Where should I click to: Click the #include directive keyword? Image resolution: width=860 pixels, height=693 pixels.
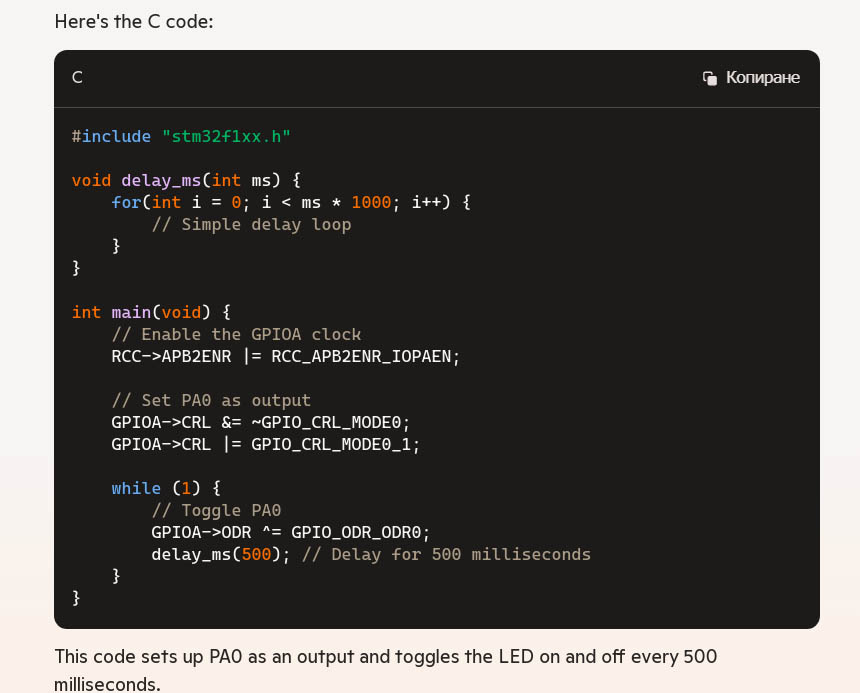111,136
